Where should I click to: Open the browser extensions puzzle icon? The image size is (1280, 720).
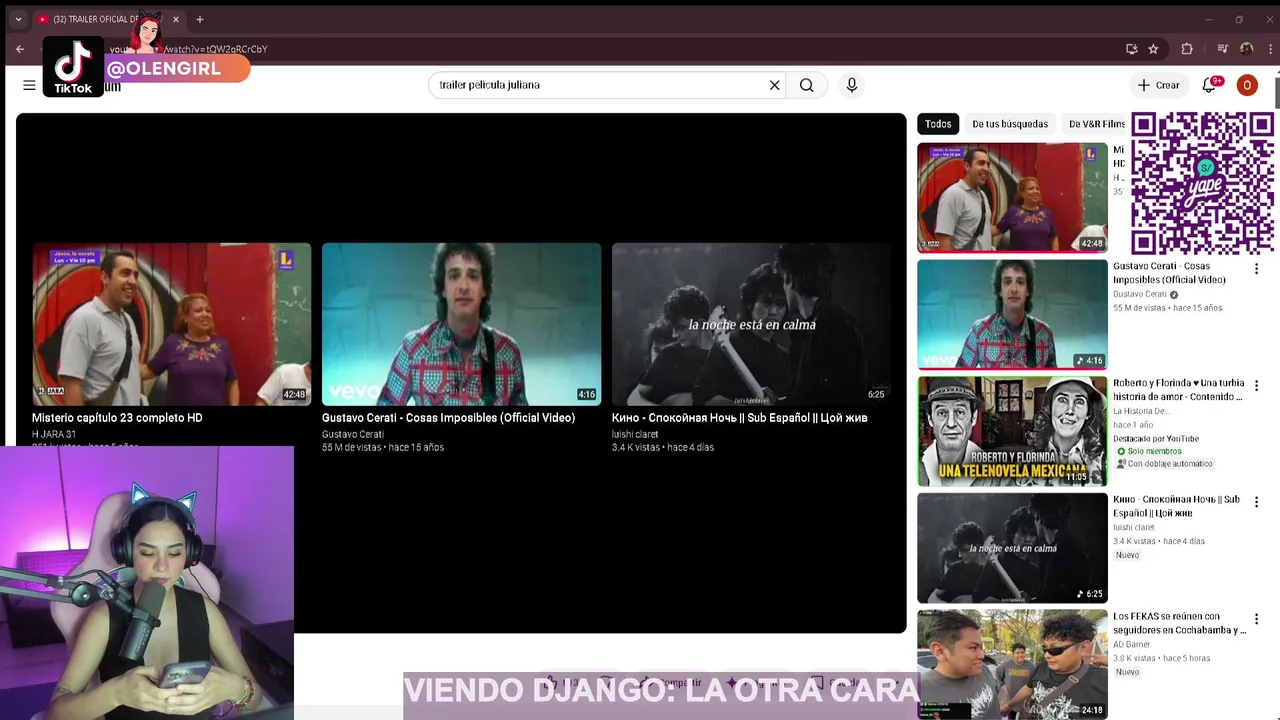(x=1187, y=49)
